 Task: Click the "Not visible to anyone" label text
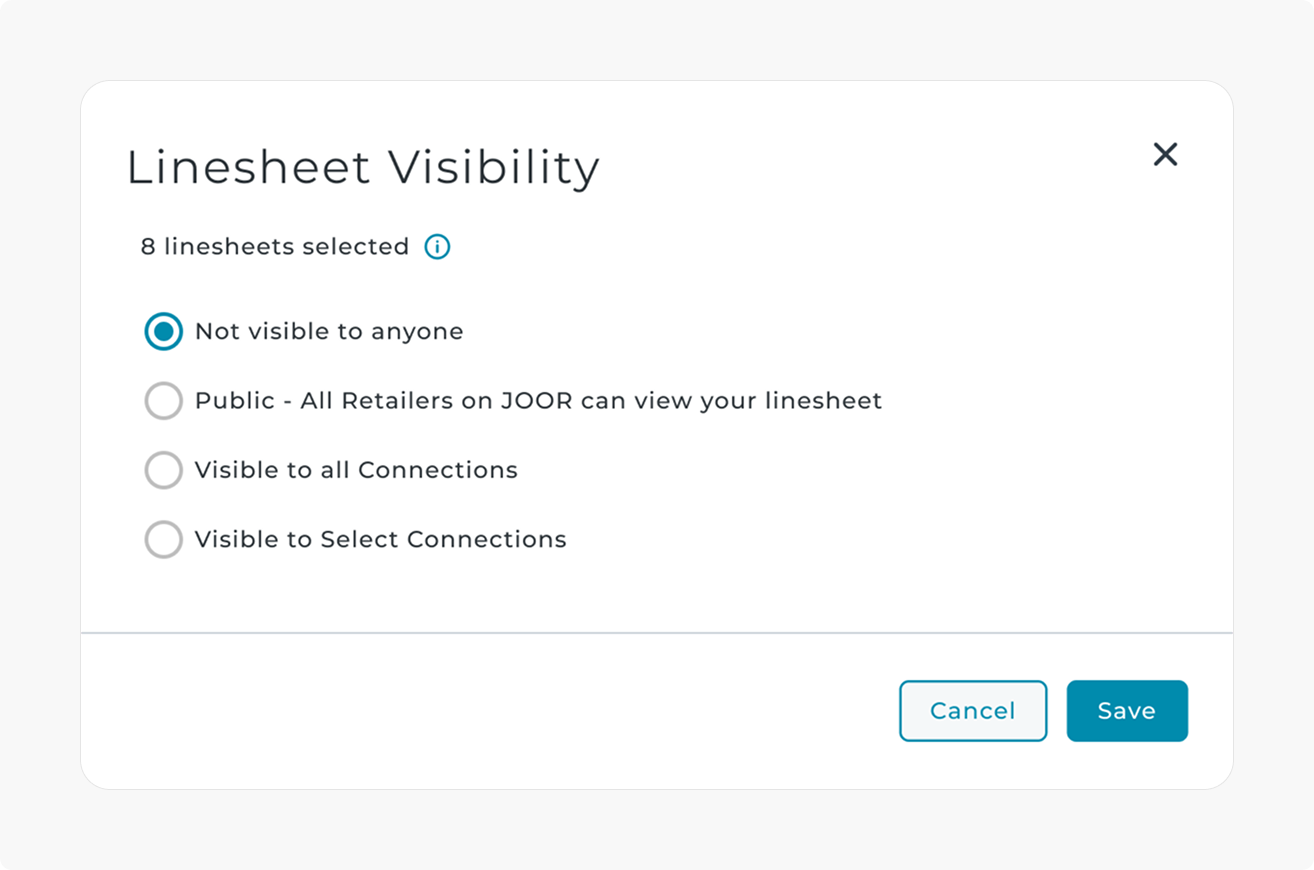[329, 332]
